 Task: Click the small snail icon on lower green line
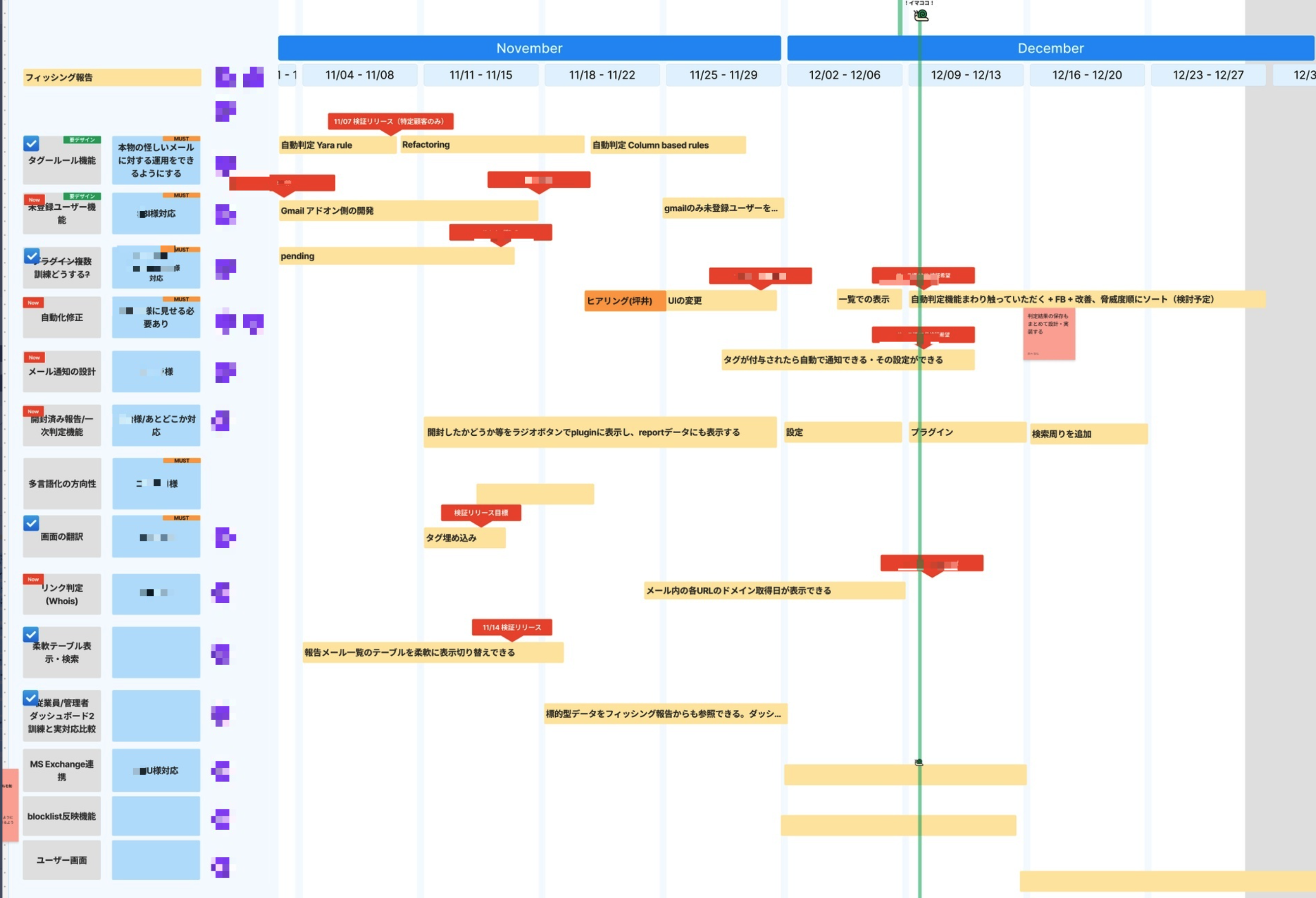[x=919, y=762]
